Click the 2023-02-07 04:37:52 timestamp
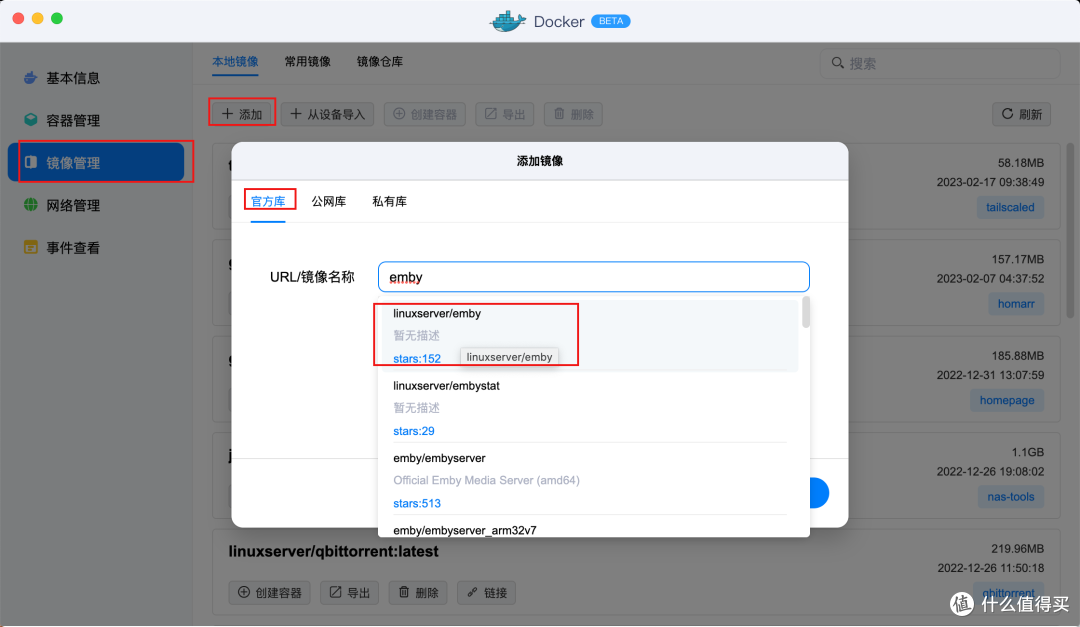This screenshot has width=1080, height=627. click(990, 278)
